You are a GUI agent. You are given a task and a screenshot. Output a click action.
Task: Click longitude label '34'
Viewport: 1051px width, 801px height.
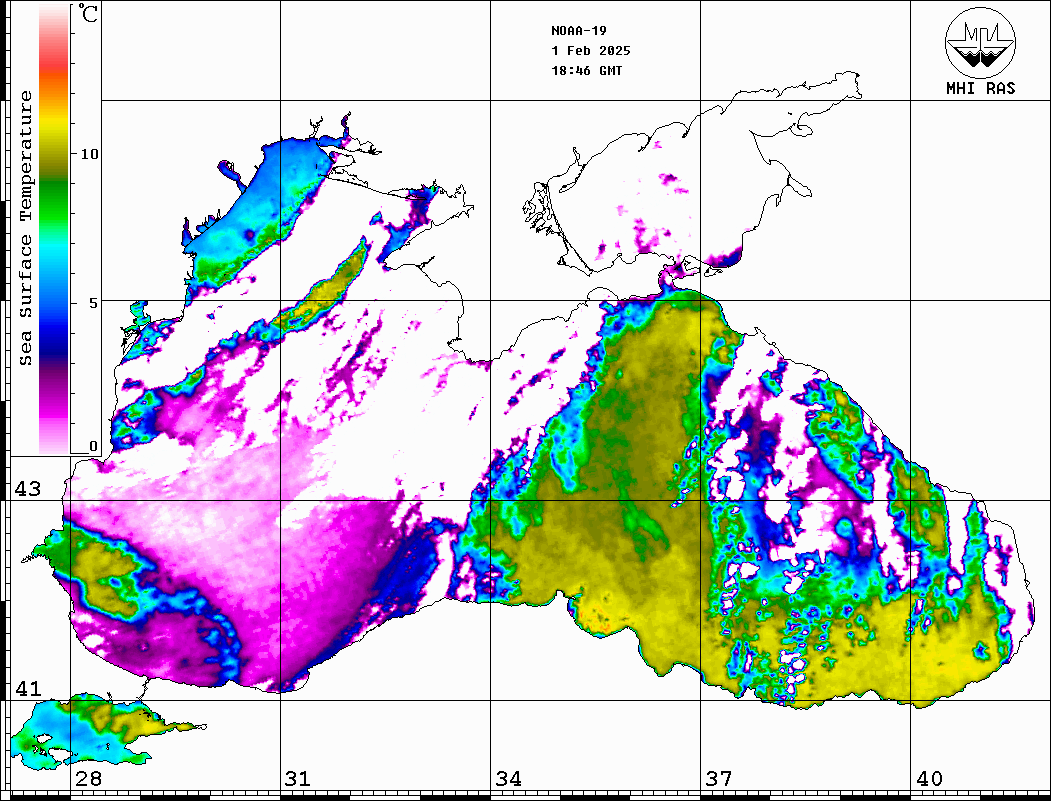[509, 779]
